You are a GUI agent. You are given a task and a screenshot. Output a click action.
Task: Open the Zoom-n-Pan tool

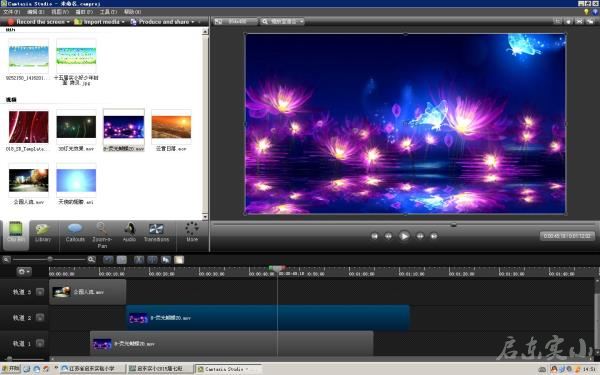pos(102,235)
